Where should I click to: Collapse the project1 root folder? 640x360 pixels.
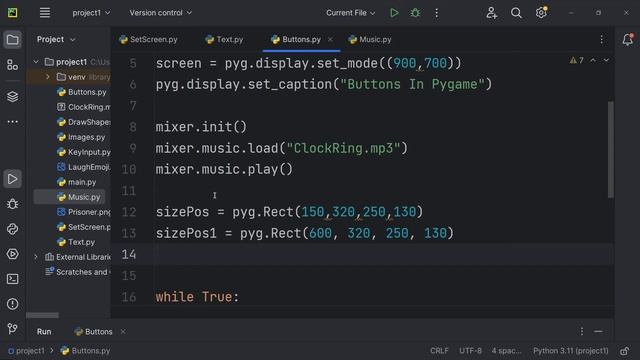point(36,62)
